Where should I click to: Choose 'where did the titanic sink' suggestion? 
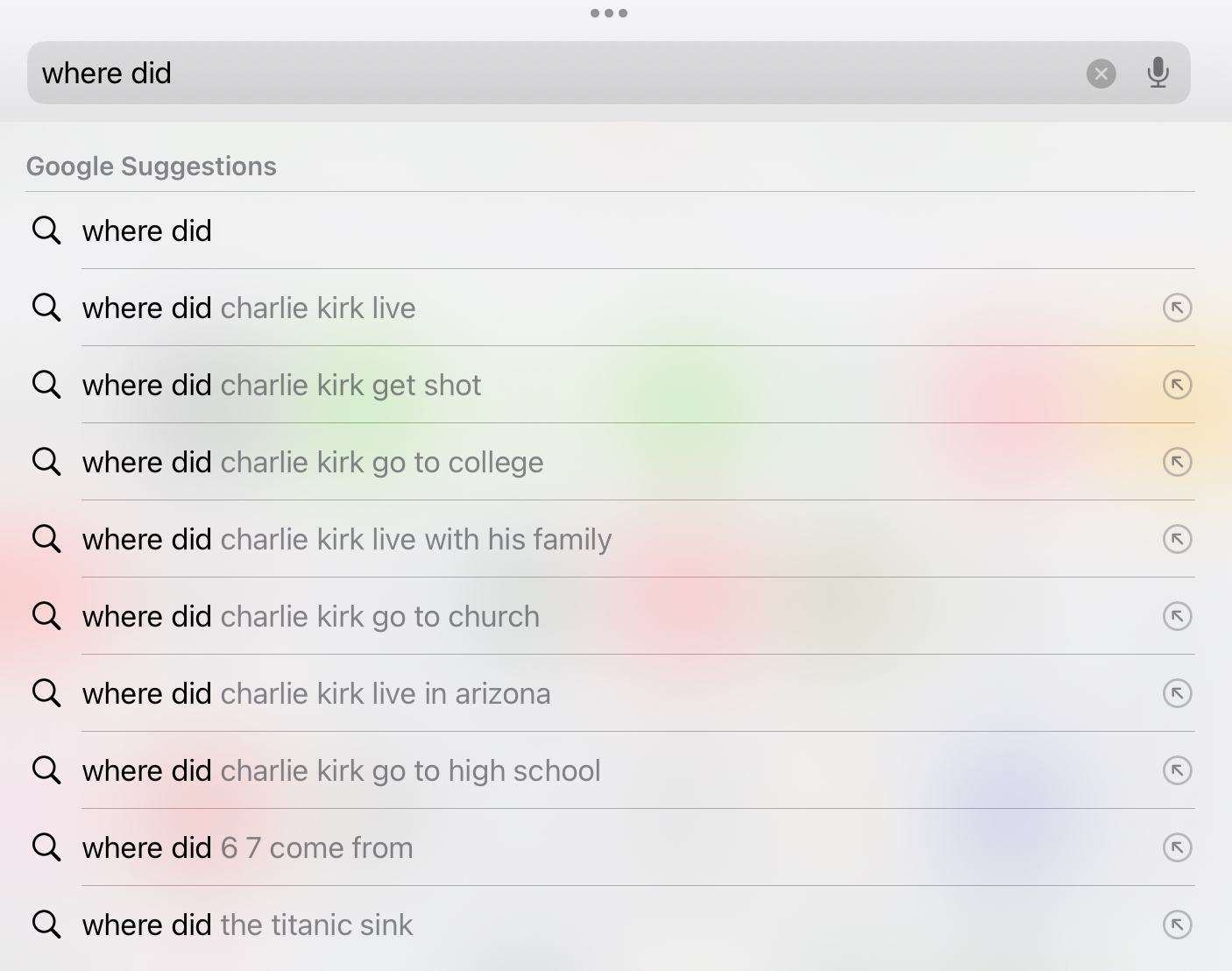(610, 925)
